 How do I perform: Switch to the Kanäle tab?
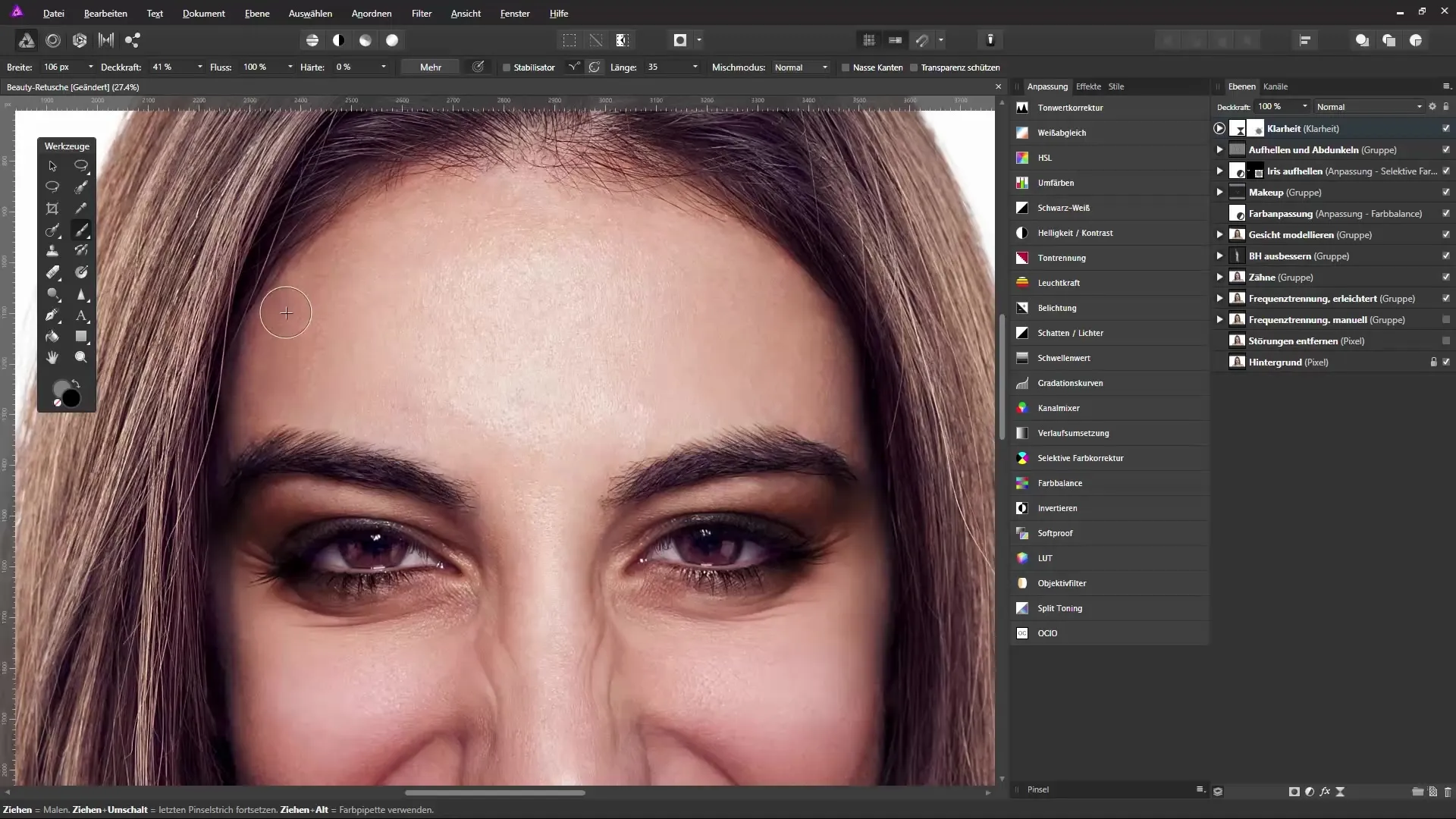click(x=1276, y=86)
